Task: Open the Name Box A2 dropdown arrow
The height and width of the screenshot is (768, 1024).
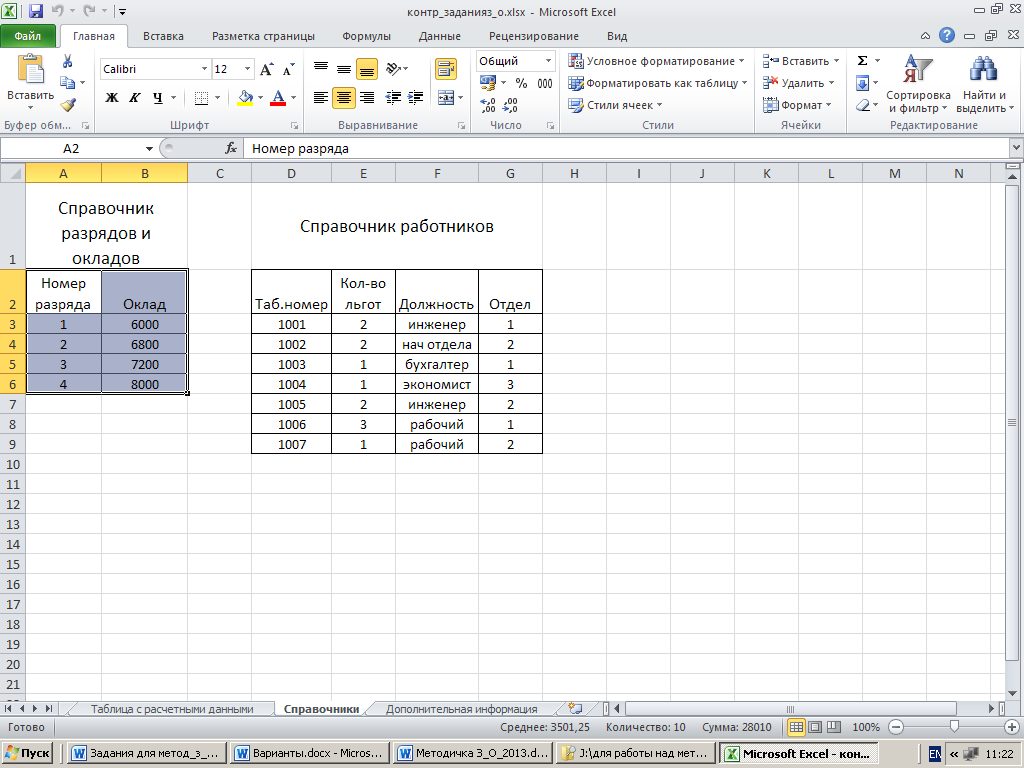Action: [x=149, y=149]
